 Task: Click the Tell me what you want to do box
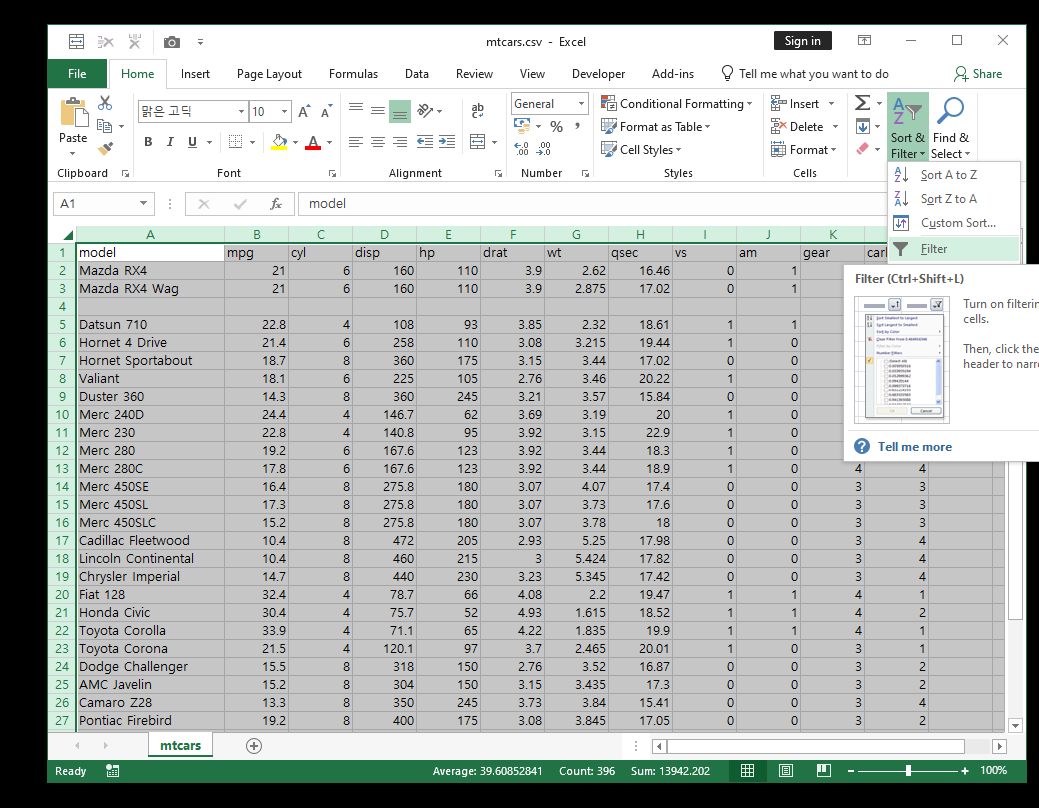click(805, 74)
